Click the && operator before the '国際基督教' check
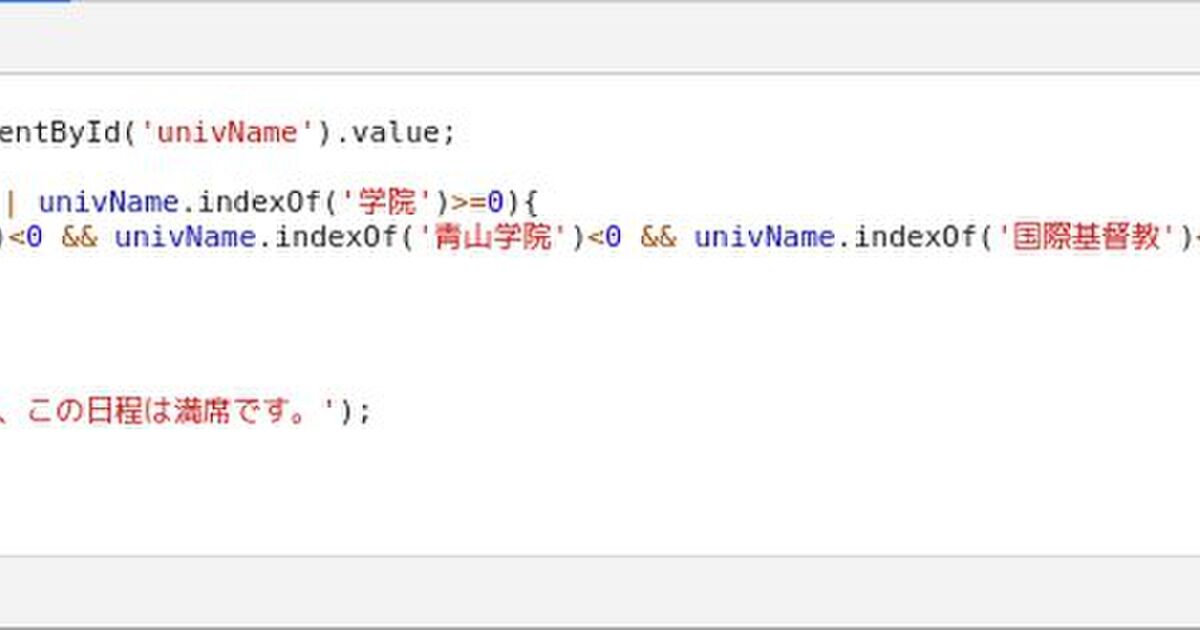This screenshot has height=630, width=1200. 658,238
